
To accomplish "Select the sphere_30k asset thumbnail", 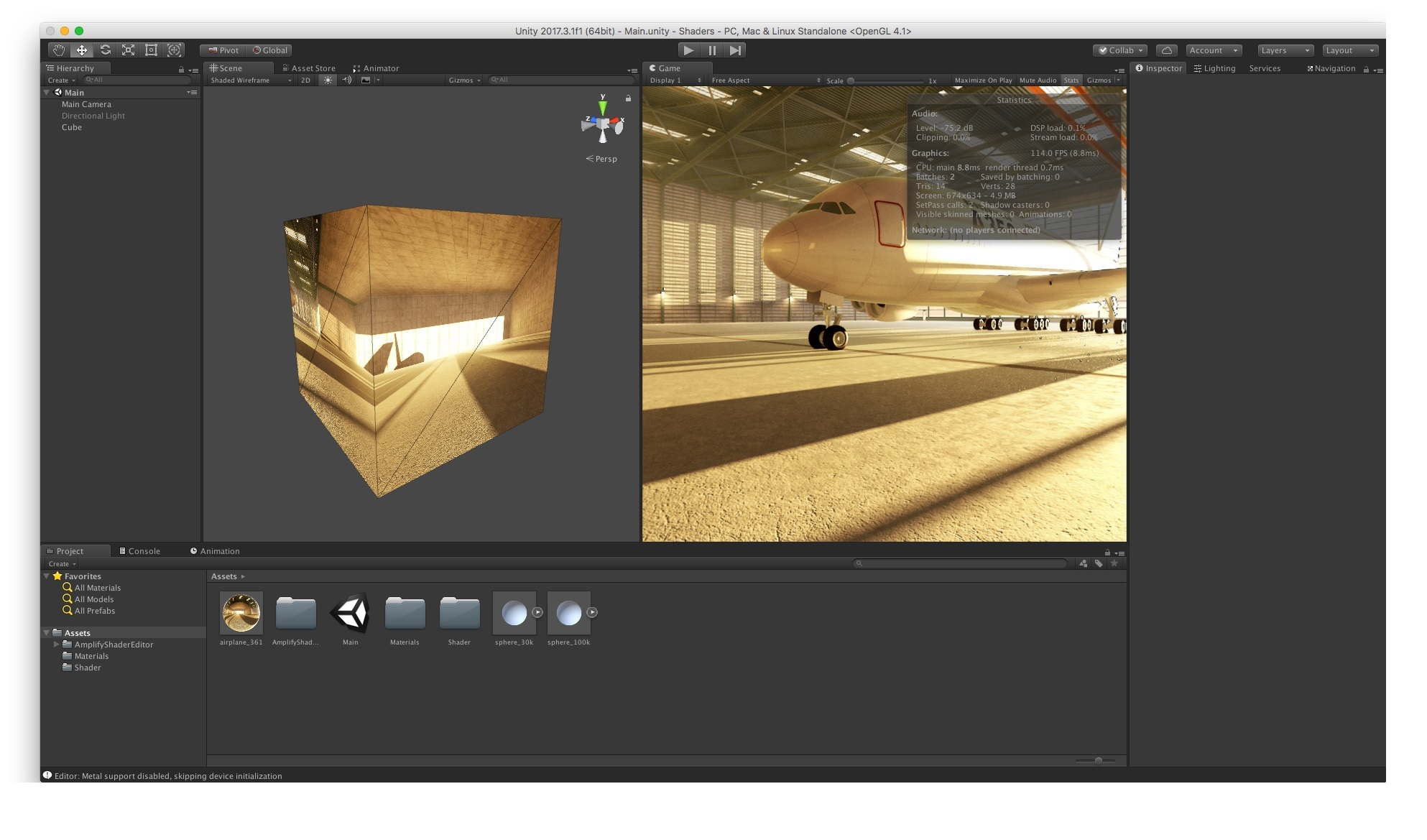I will click(514, 613).
